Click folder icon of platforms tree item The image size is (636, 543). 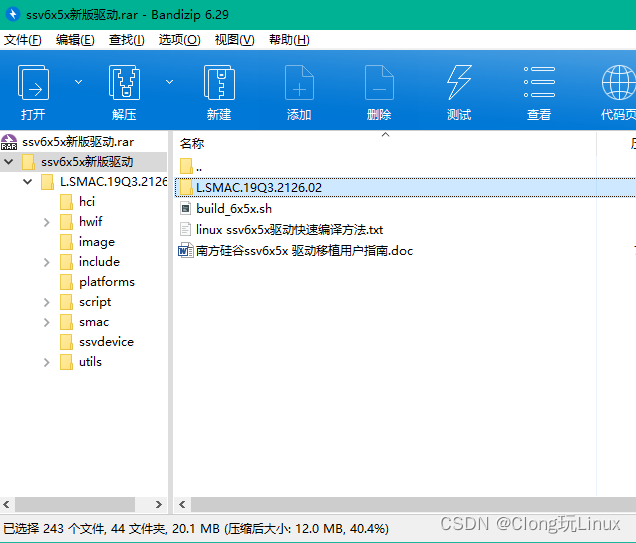66,282
